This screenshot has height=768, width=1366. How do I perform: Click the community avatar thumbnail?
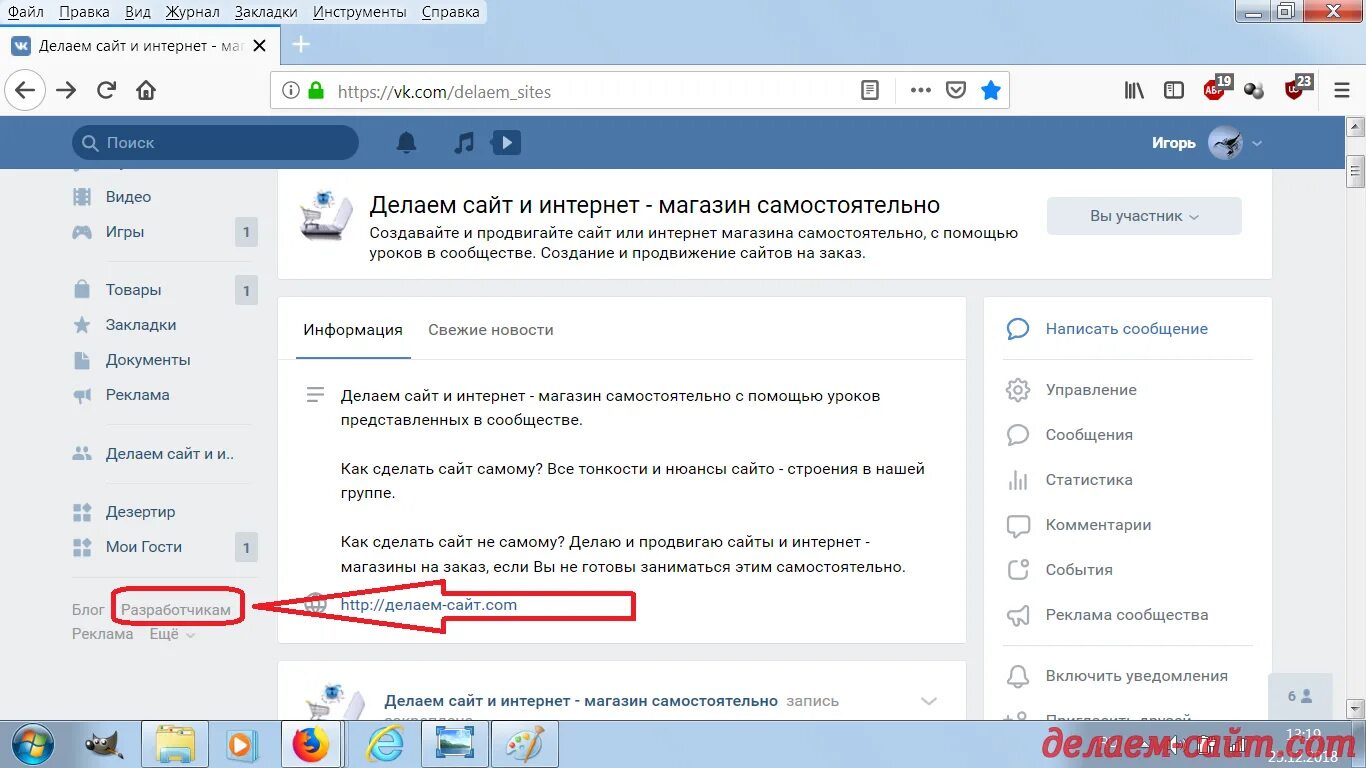pos(326,215)
